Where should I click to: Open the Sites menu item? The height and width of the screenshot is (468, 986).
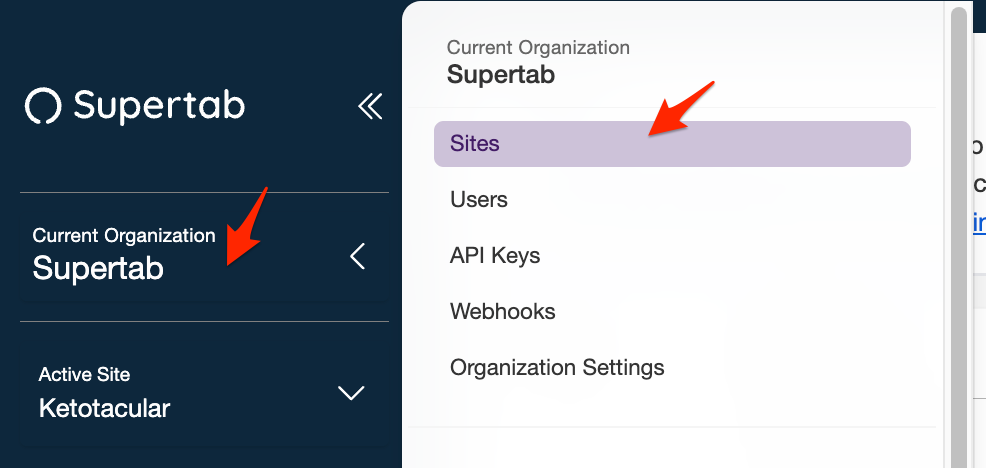coord(672,144)
